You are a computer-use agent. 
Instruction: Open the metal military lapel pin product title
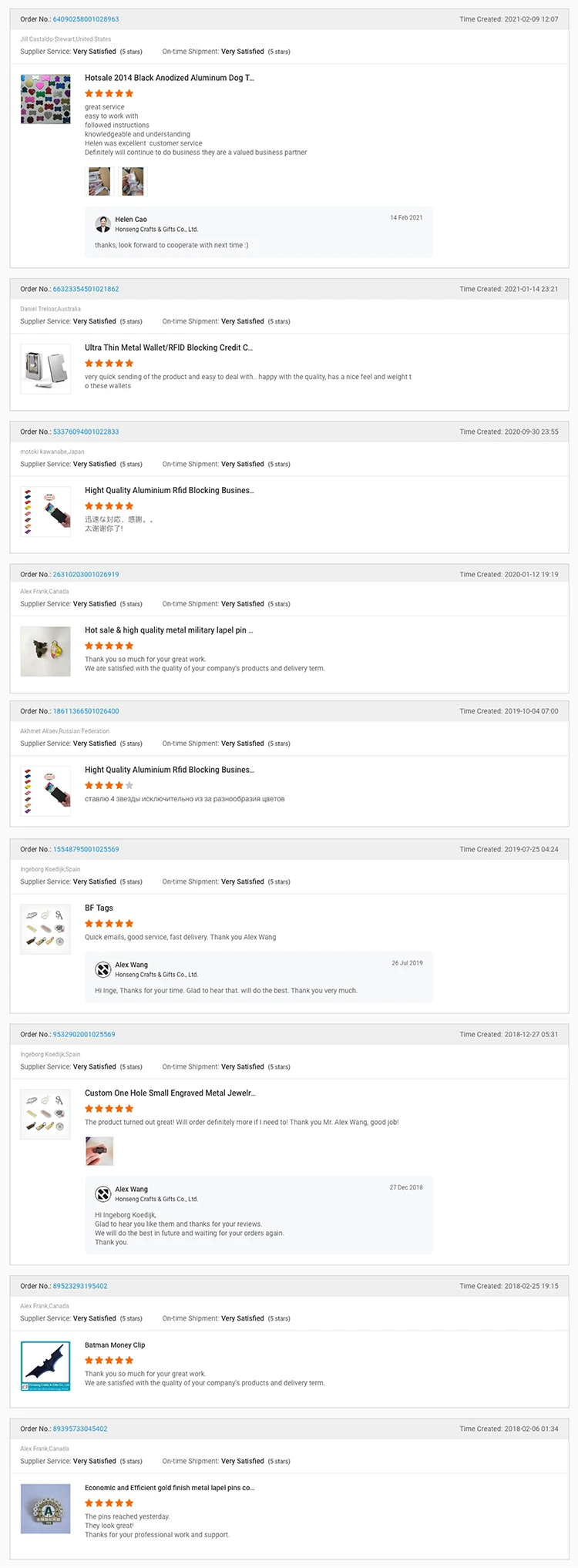[168, 630]
